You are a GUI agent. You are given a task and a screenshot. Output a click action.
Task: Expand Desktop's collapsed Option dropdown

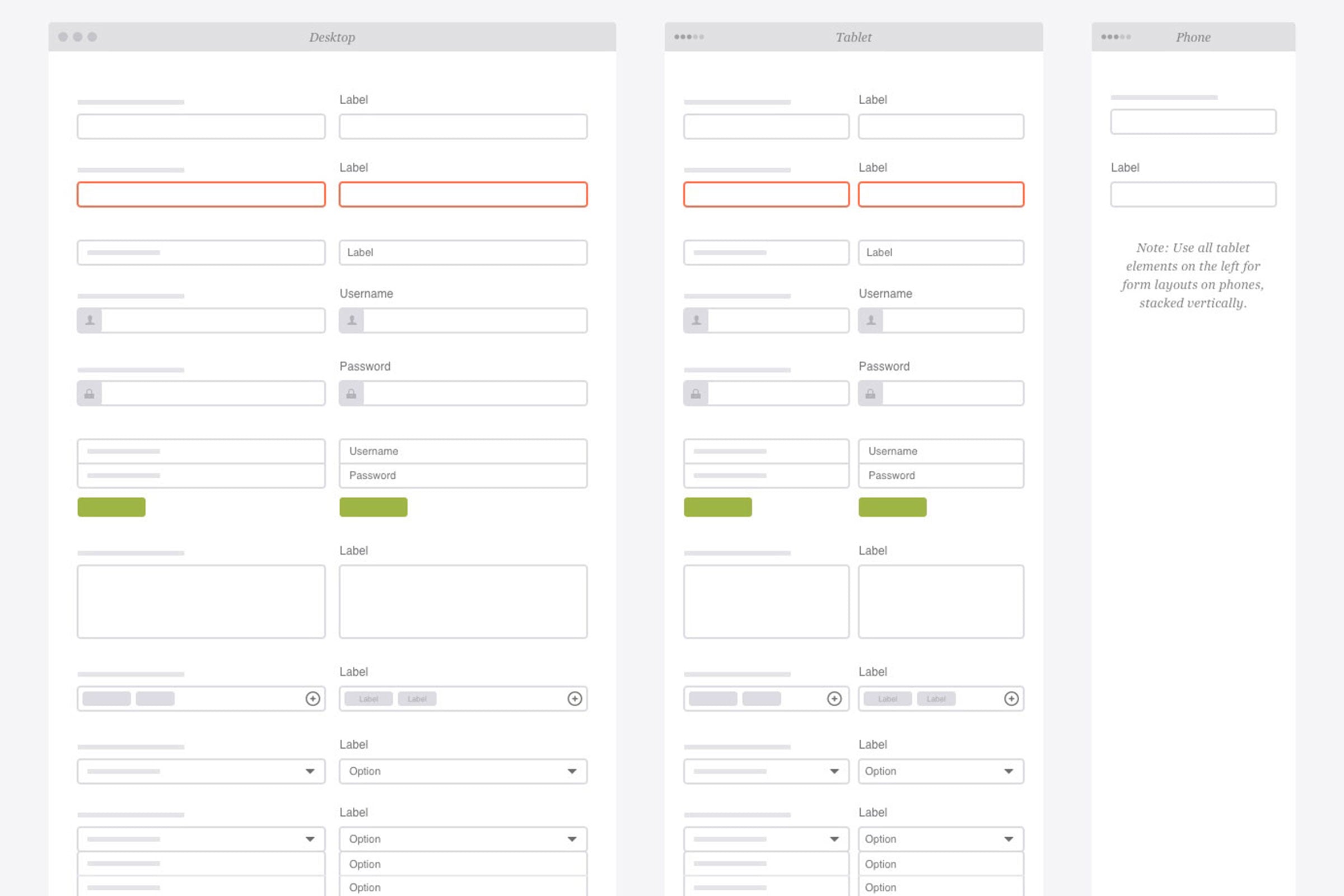572,772
